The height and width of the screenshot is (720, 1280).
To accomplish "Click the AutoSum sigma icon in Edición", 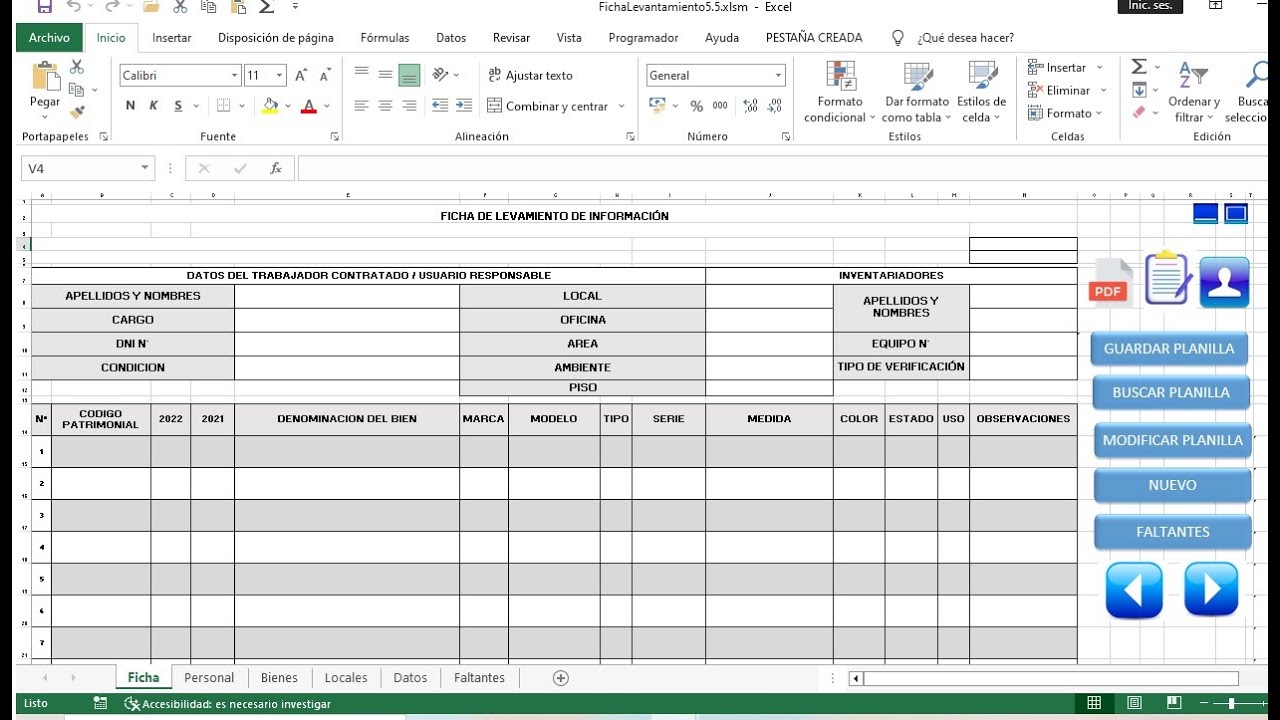I will tap(1138, 67).
